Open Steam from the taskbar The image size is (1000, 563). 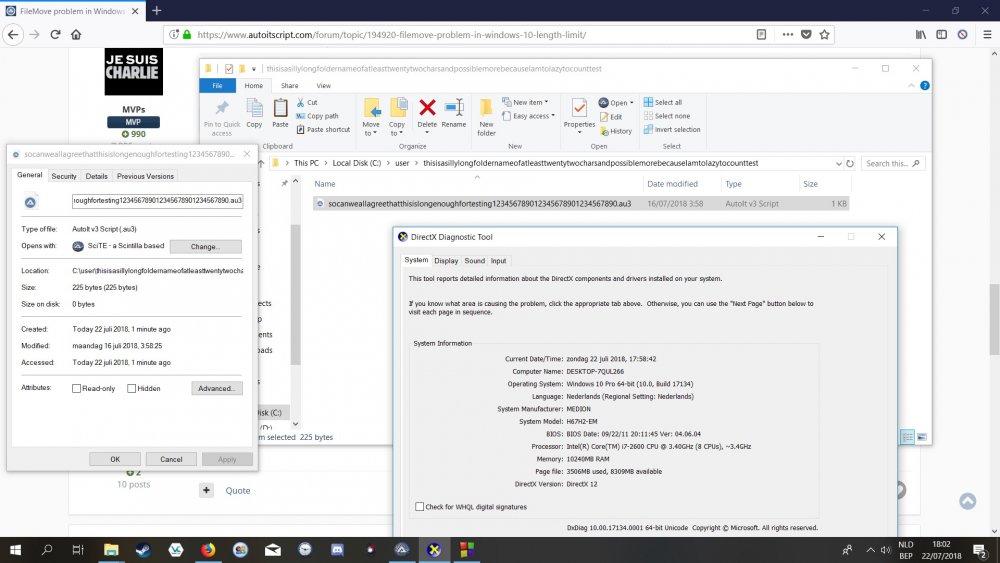(143, 550)
